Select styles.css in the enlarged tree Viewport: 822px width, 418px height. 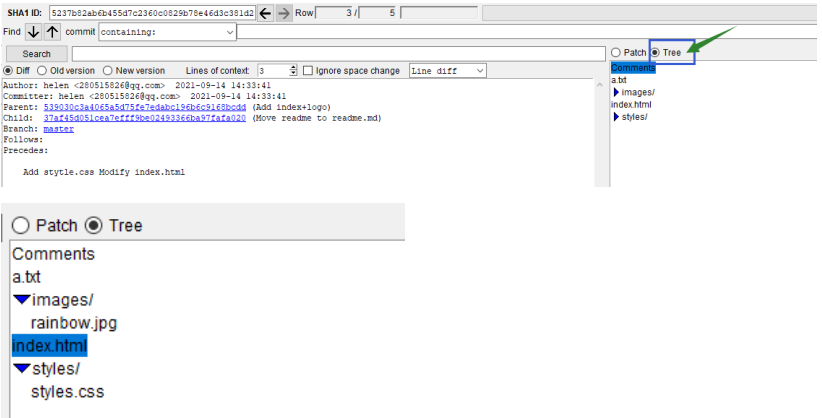click(68, 392)
